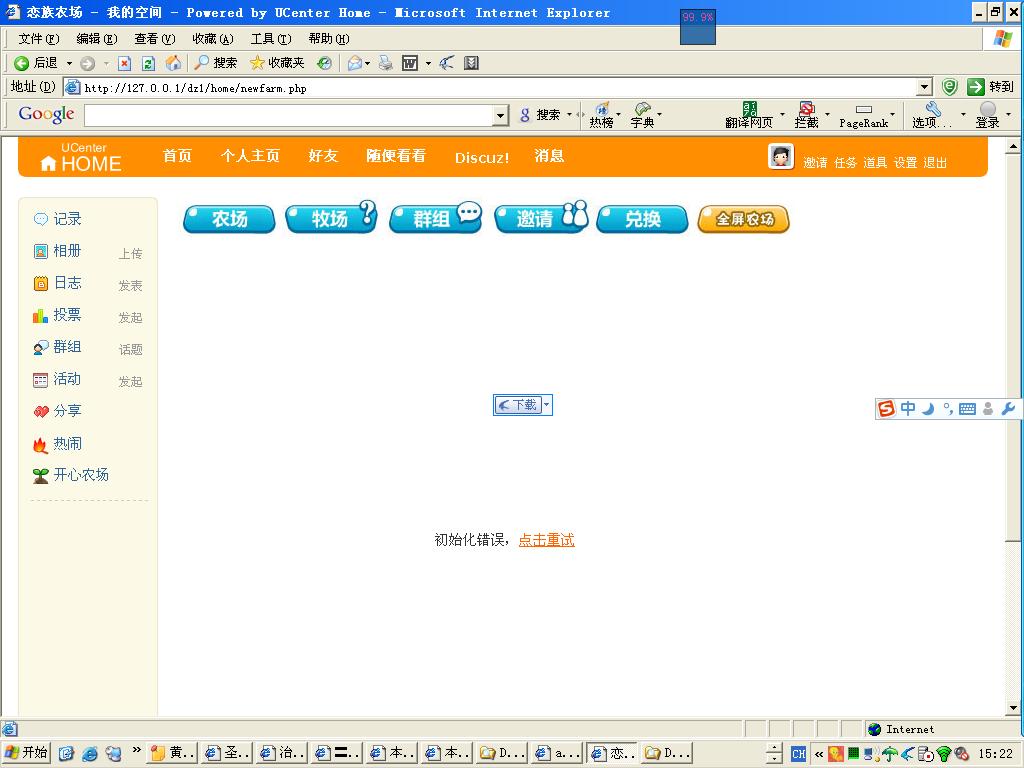Expand the address bar URL dropdown
The width and height of the screenshot is (1024, 768).
(924, 88)
